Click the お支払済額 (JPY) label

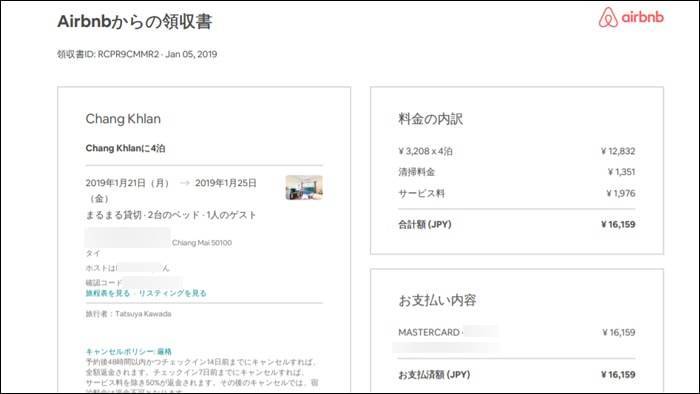(x=434, y=375)
